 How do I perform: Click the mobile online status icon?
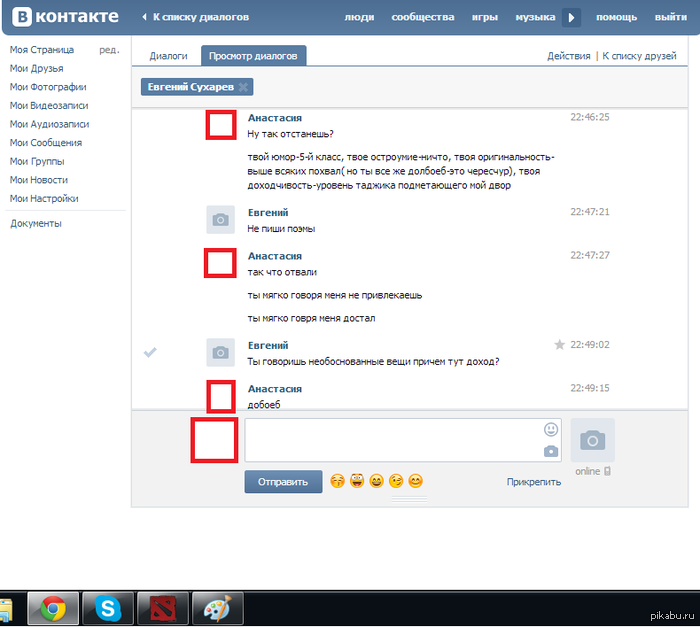click(x=607, y=471)
